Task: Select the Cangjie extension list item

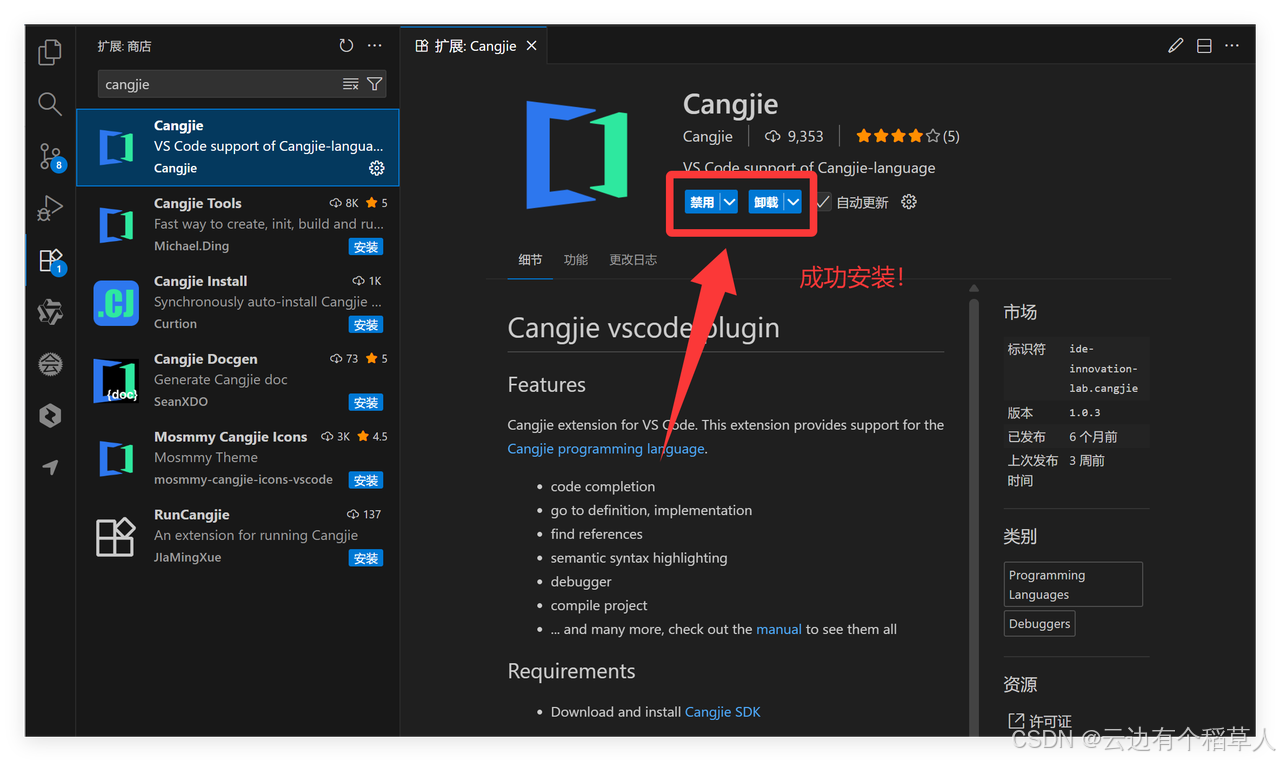Action: coord(238,147)
